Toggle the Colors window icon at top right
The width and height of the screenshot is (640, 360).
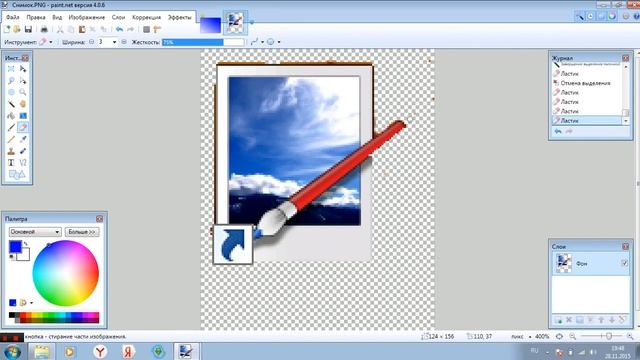click(x=612, y=16)
